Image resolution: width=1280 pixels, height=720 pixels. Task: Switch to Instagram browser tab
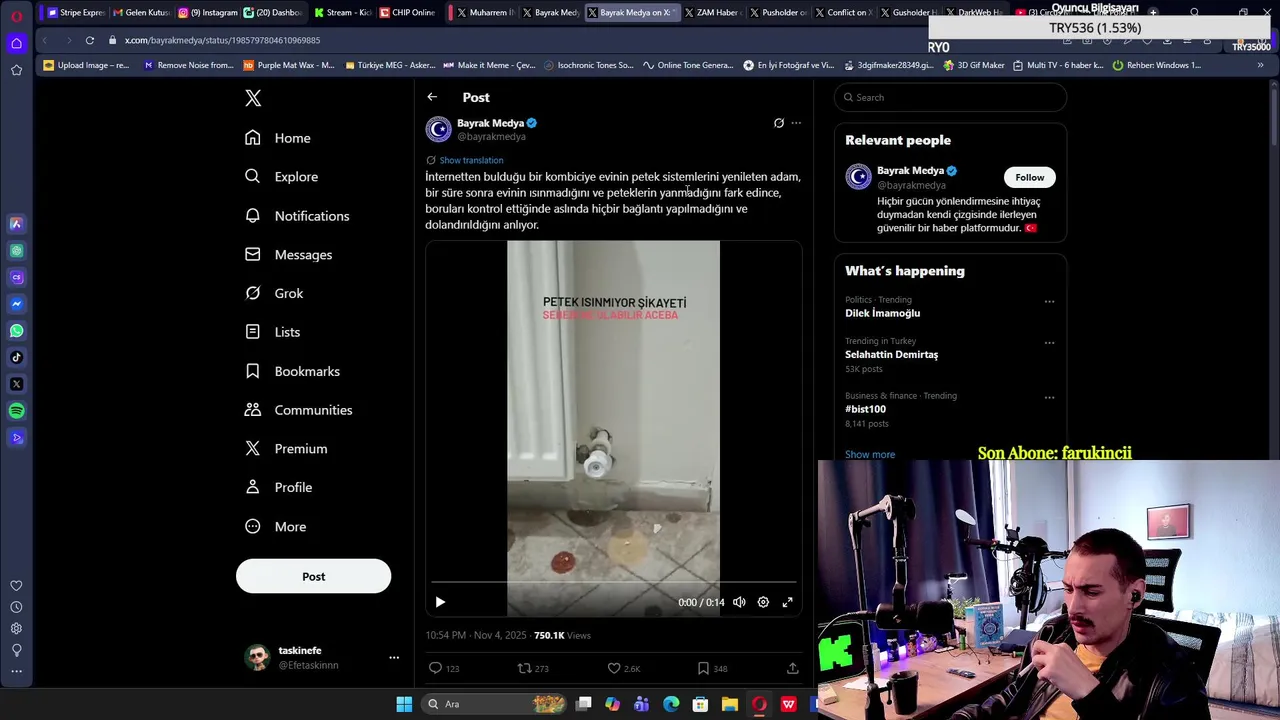coord(208,13)
